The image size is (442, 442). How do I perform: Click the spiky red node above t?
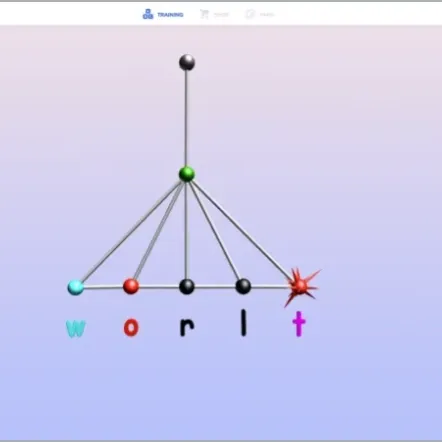pyautogui.click(x=301, y=286)
